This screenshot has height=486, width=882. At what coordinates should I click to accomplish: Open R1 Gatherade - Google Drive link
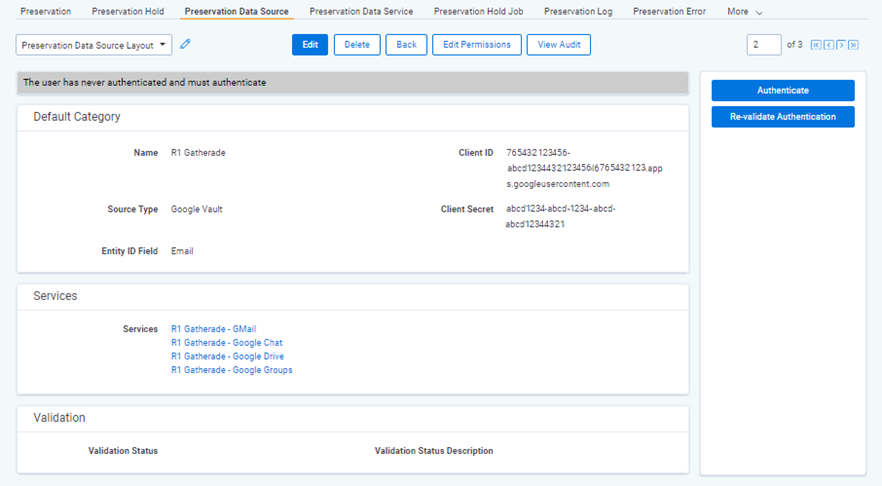point(227,356)
